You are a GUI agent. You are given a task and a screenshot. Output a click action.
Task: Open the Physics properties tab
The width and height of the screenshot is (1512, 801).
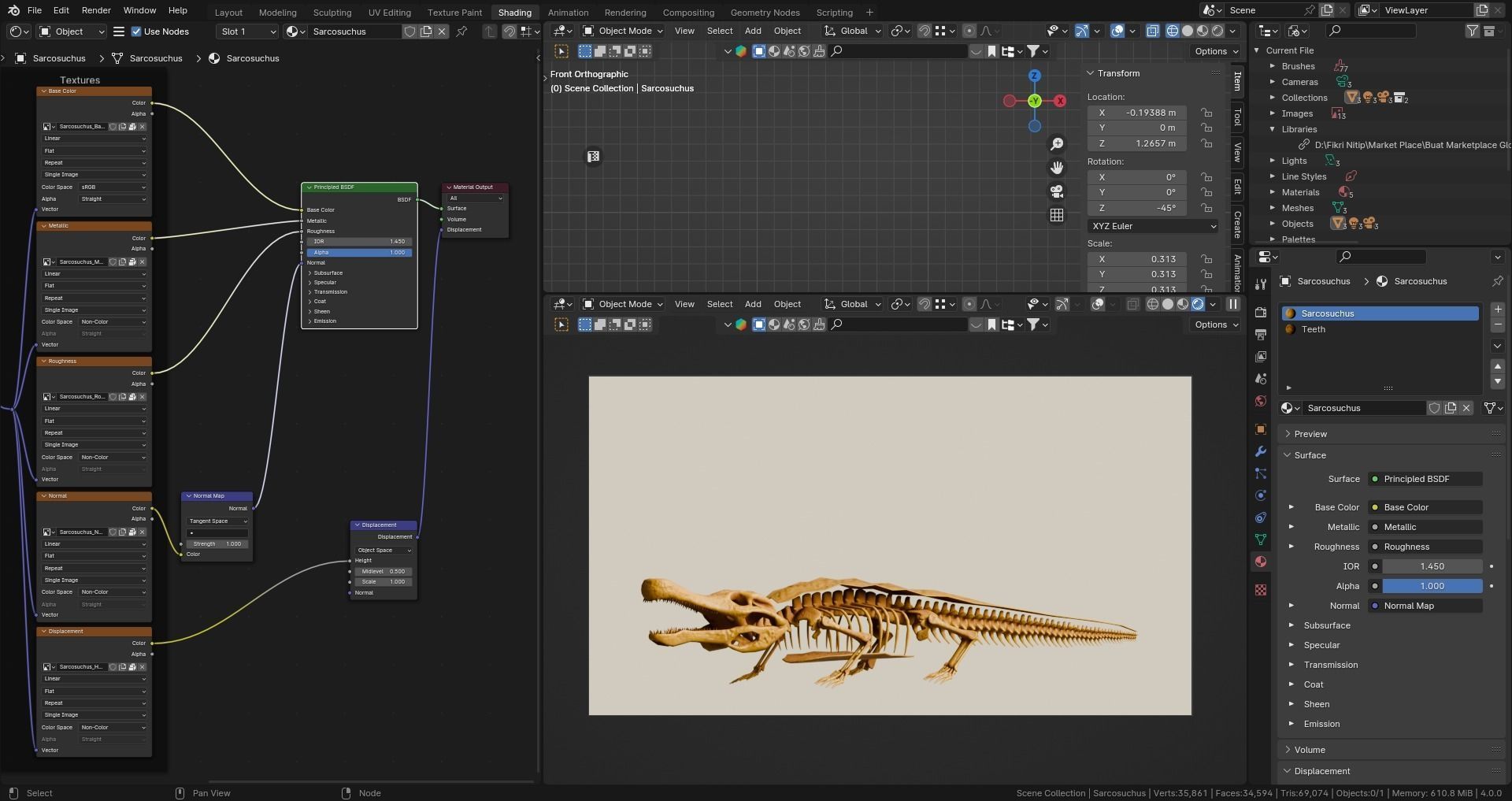[1260, 495]
